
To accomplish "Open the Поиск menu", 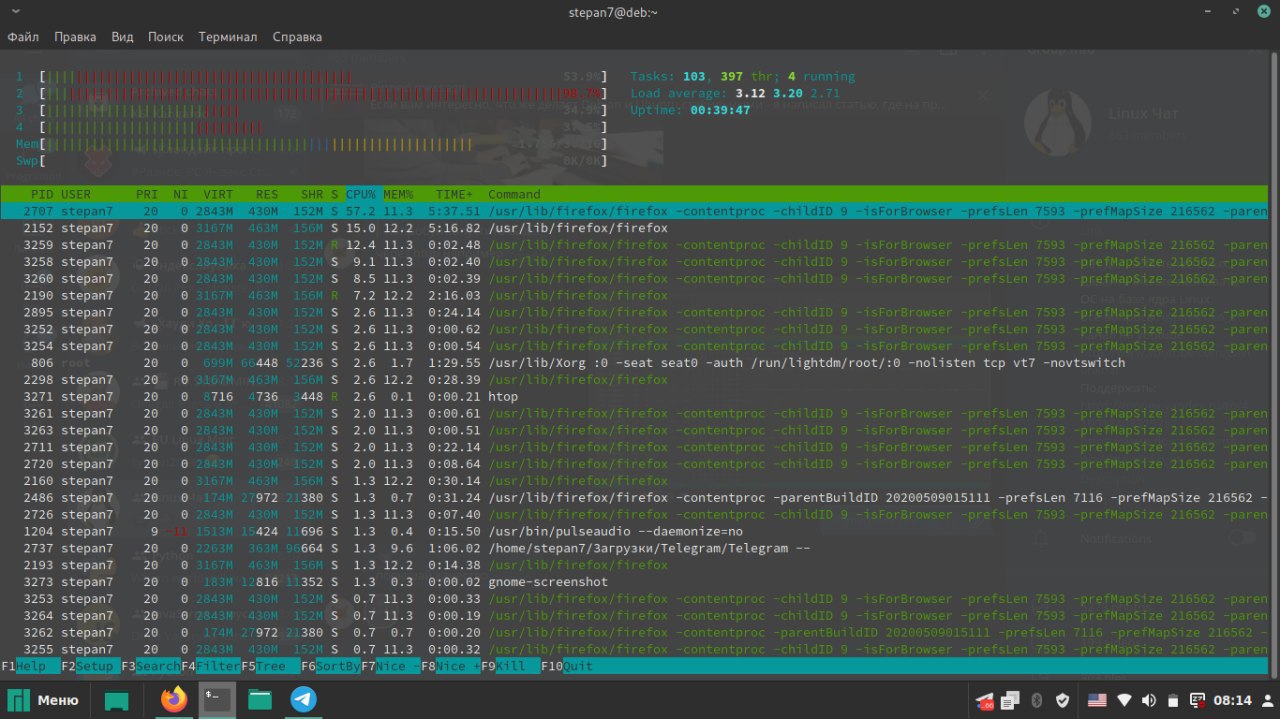I will pyautogui.click(x=166, y=37).
